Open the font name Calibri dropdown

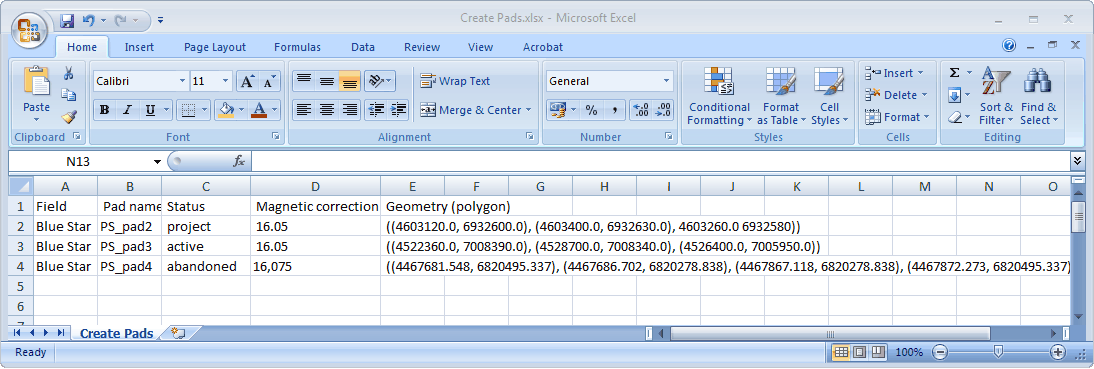[182, 82]
